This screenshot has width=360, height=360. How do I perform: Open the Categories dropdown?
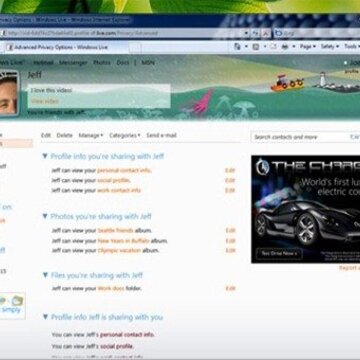(x=125, y=135)
